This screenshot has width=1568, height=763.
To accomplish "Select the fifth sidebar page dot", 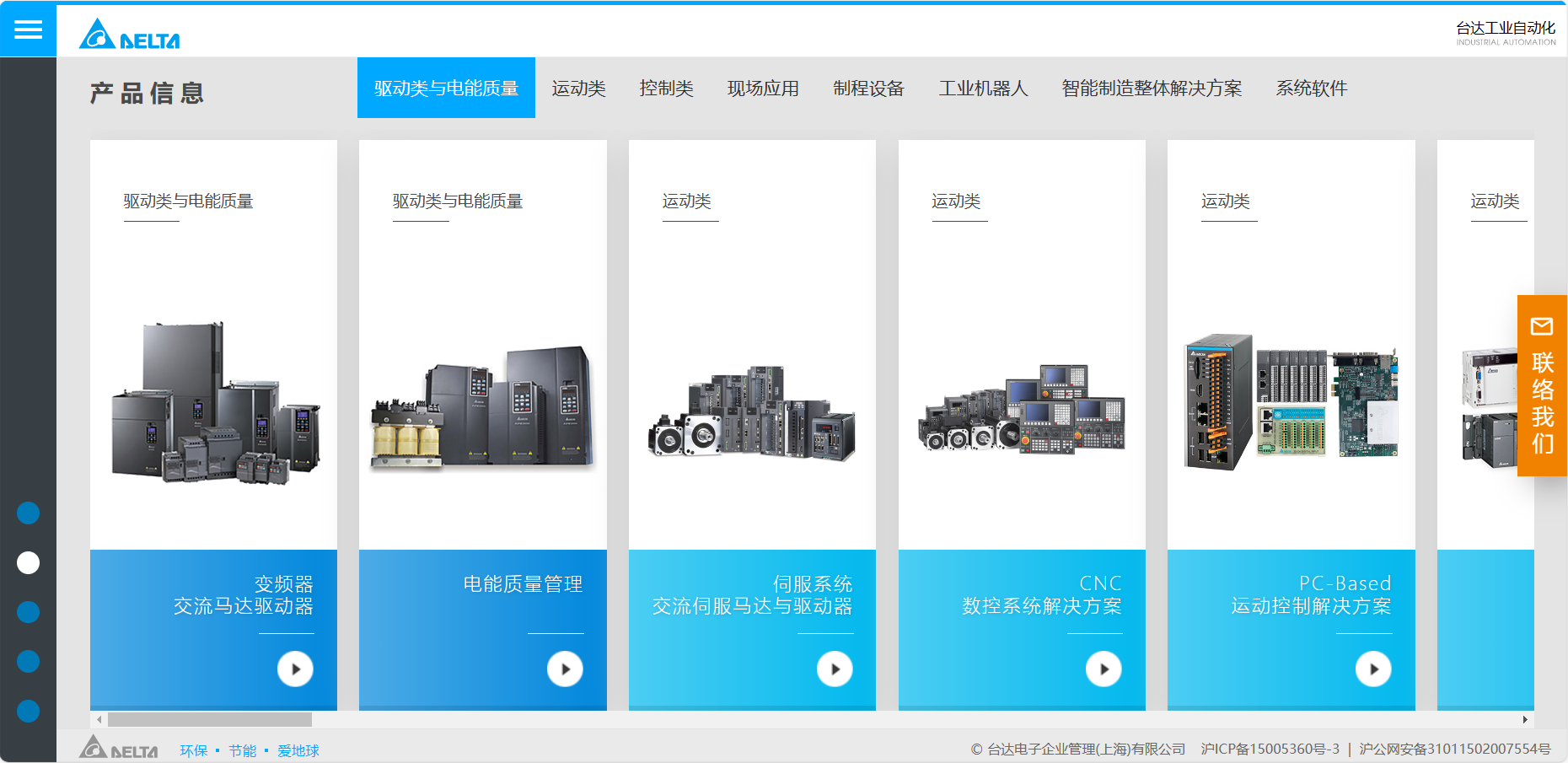I will click(29, 711).
